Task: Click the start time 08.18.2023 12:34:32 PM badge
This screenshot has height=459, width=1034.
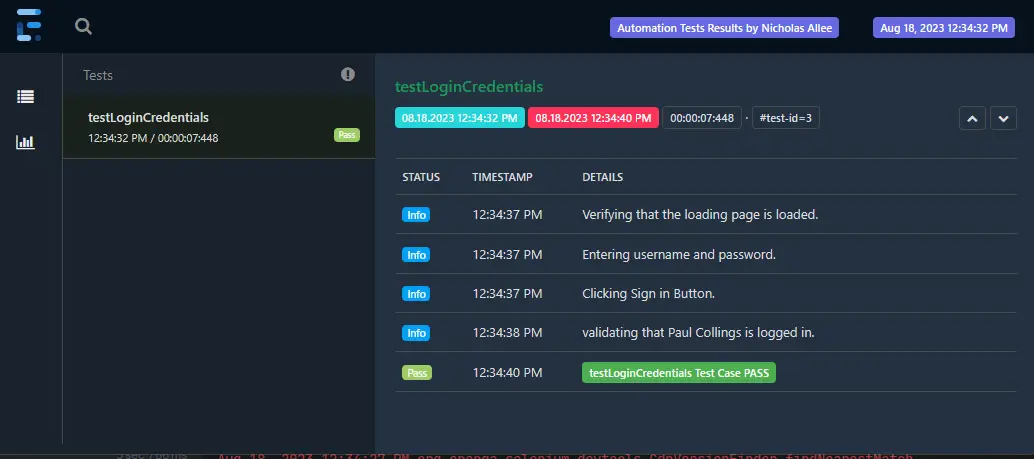Action: click(x=460, y=118)
